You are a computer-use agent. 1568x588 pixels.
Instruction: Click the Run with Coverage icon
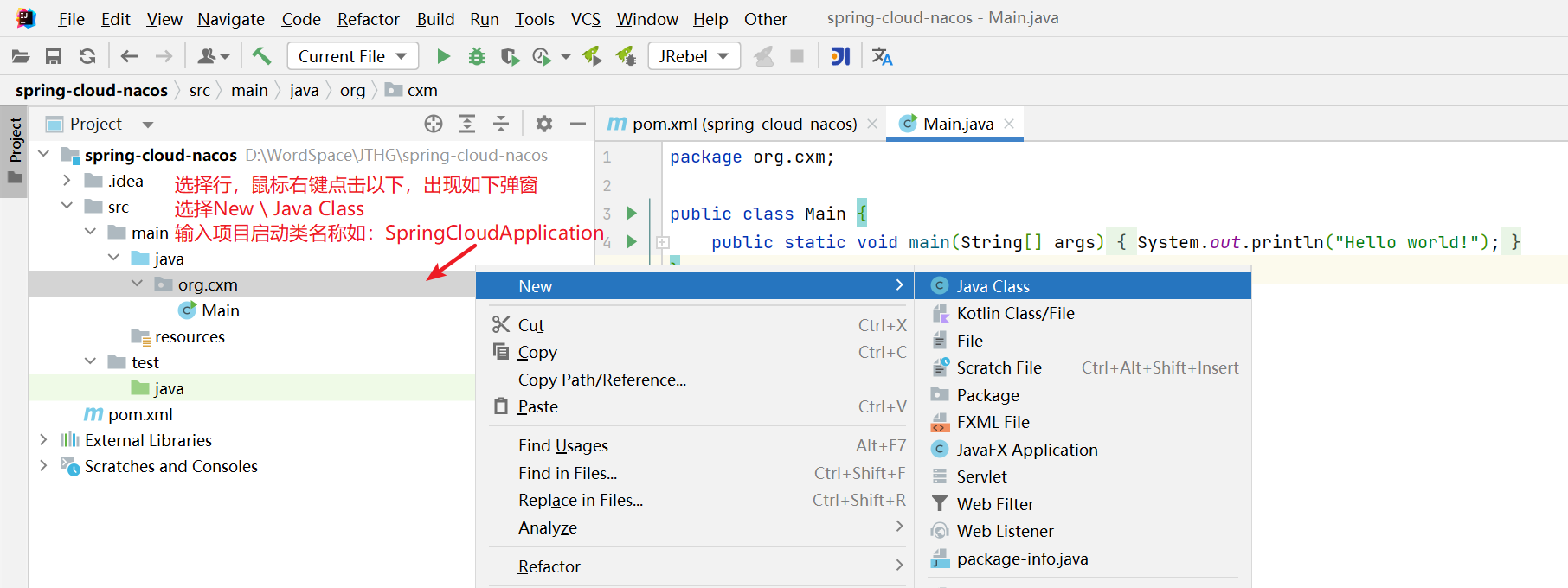coord(510,56)
